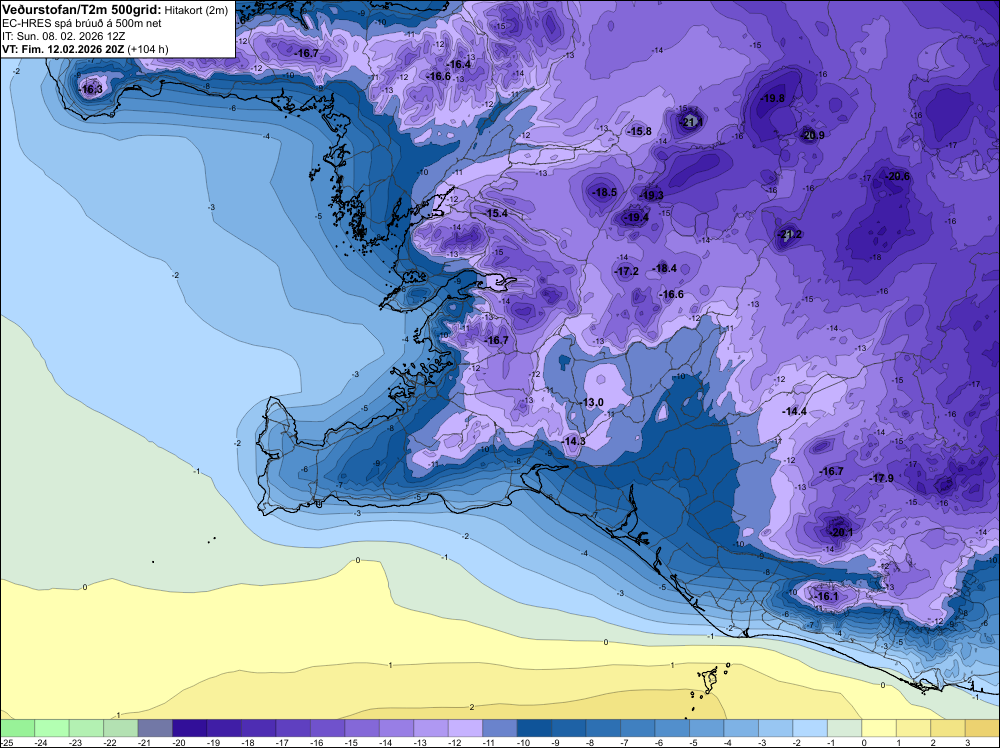Click the legend swatch labeled -19
This screenshot has height=748, width=1000.
[x=224, y=728]
